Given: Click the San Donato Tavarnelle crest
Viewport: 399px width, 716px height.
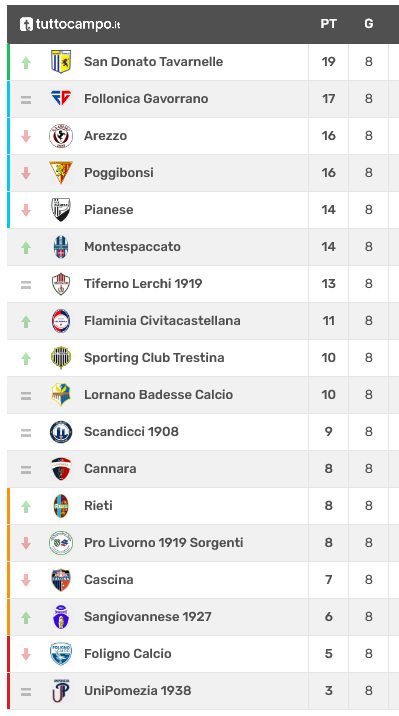Looking at the screenshot, I should click(x=61, y=62).
